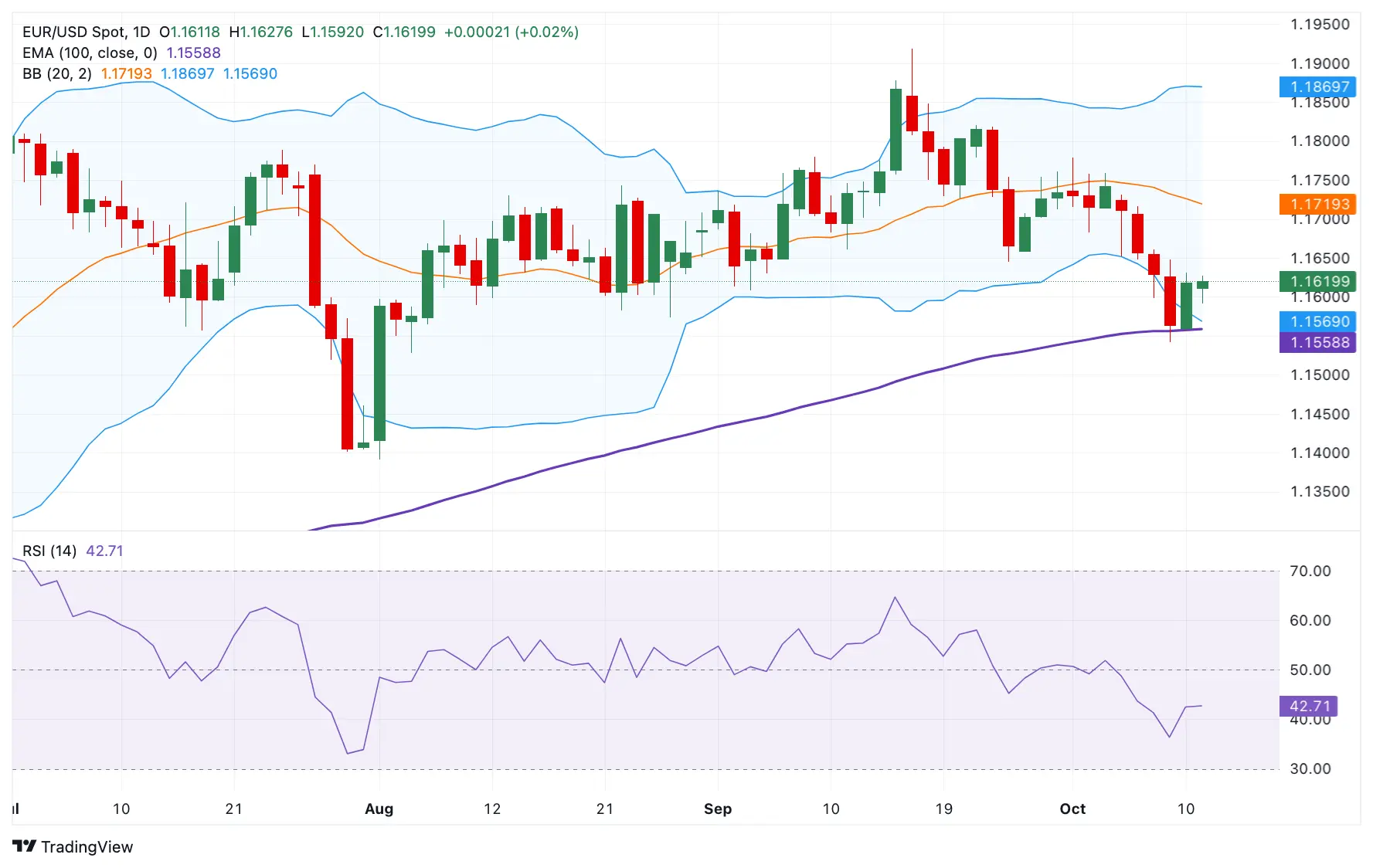This screenshot has width=1373, height=868.
Task: Click the RSI (14) indicator legend
Action: (x=49, y=551)
